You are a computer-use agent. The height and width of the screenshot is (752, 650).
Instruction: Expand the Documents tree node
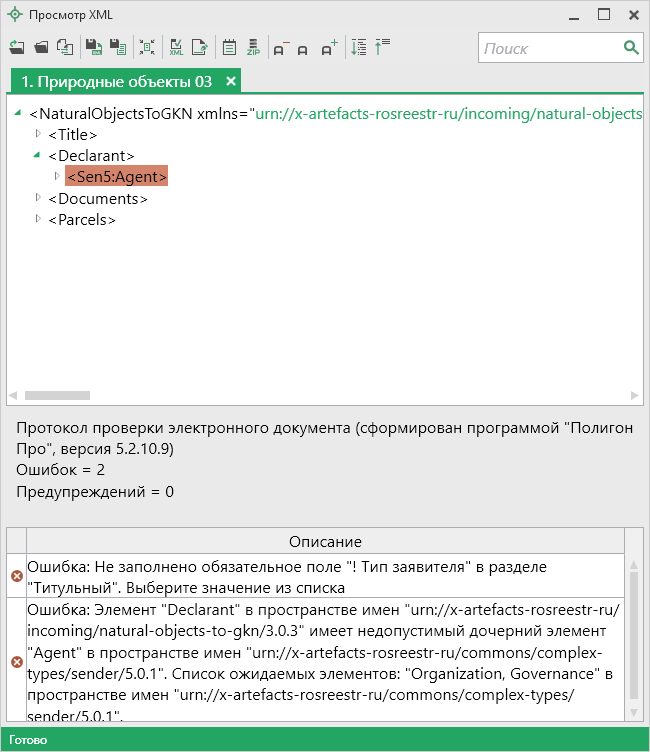tap(38, 198)
